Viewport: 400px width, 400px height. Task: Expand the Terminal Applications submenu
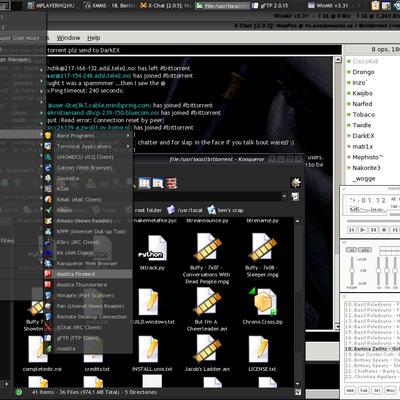[x=88, y=146]
